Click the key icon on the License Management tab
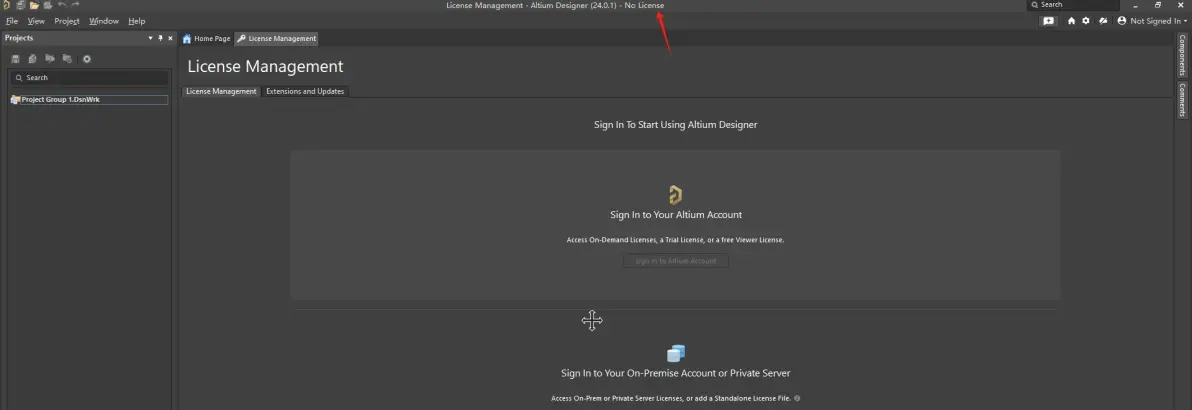Image resolution: width=1192 pixels, height=410 pixels. click(242, 38)
